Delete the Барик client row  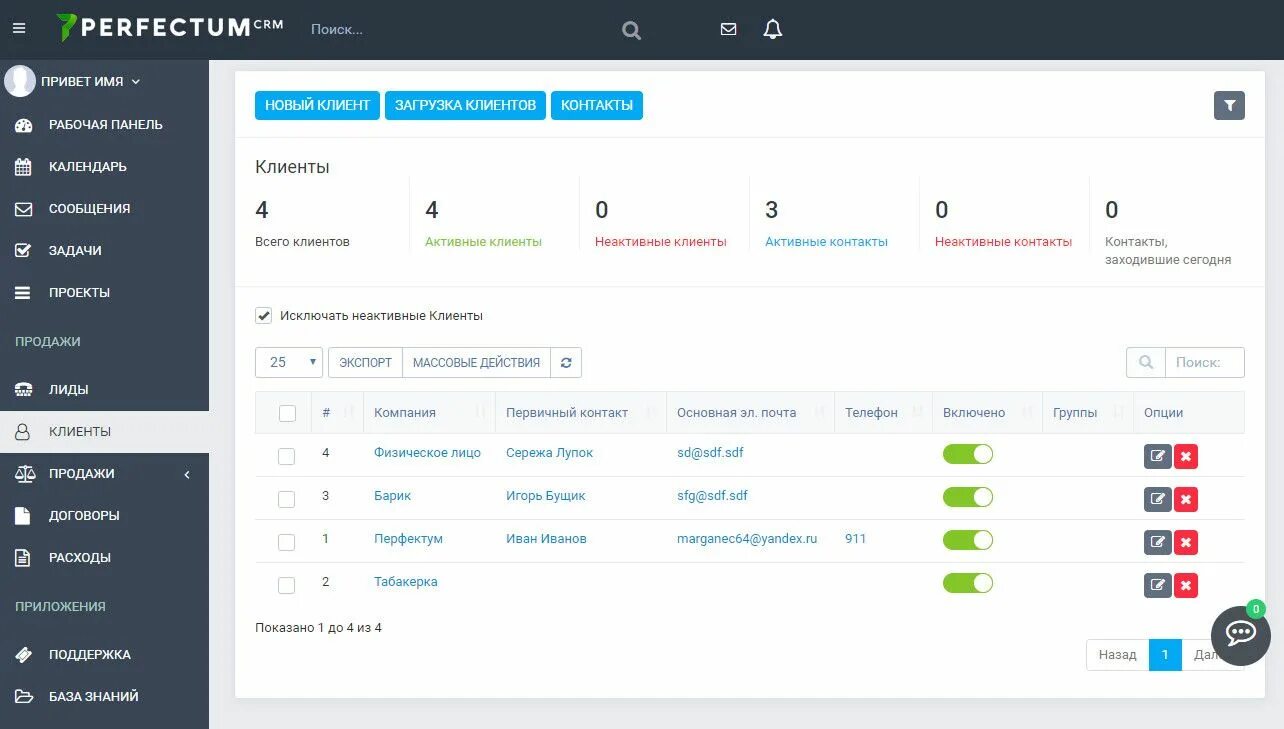1186,499
